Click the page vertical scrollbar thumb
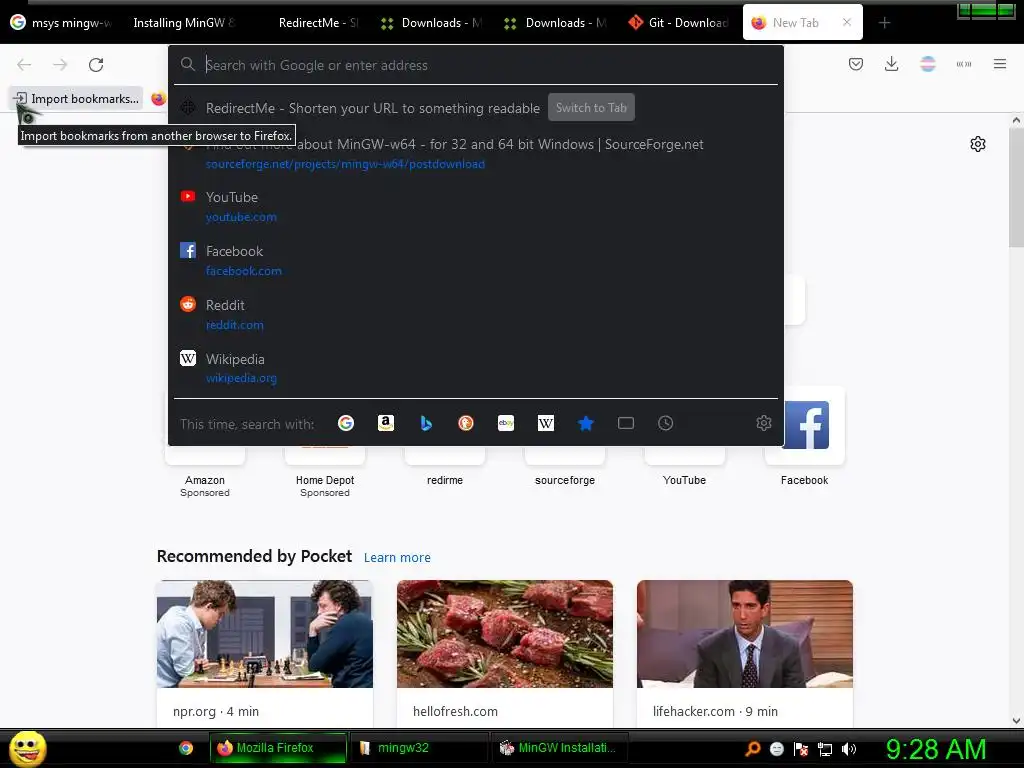The image size is (1024, 768). [x=1016, y=188]
